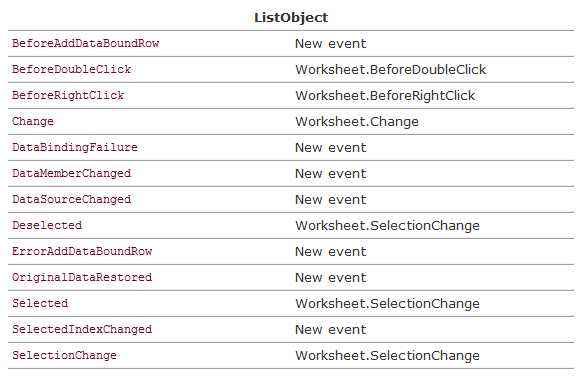Click the Worksheet.Change cell text

point(357,122)
